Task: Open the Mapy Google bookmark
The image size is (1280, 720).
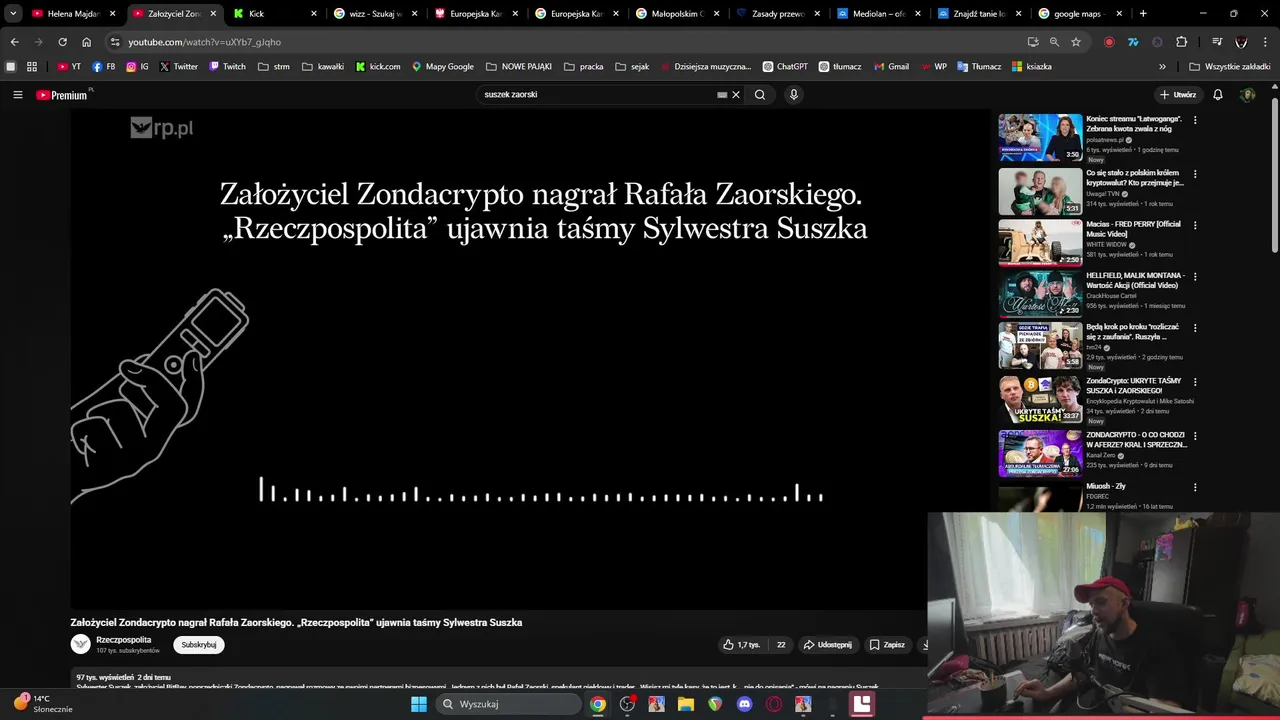Action: tap(443, 67)
